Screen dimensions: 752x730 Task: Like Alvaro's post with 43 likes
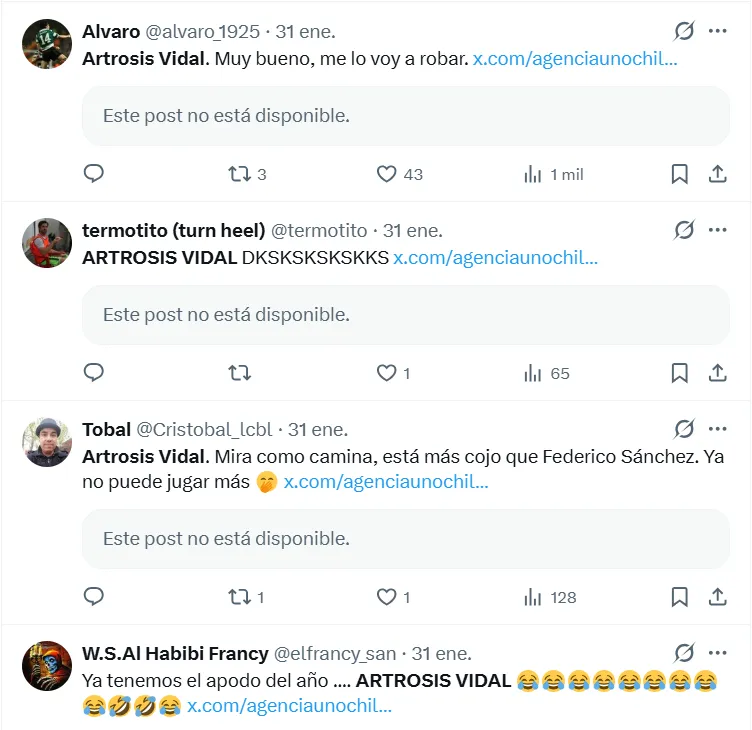[x=387, y=174]
